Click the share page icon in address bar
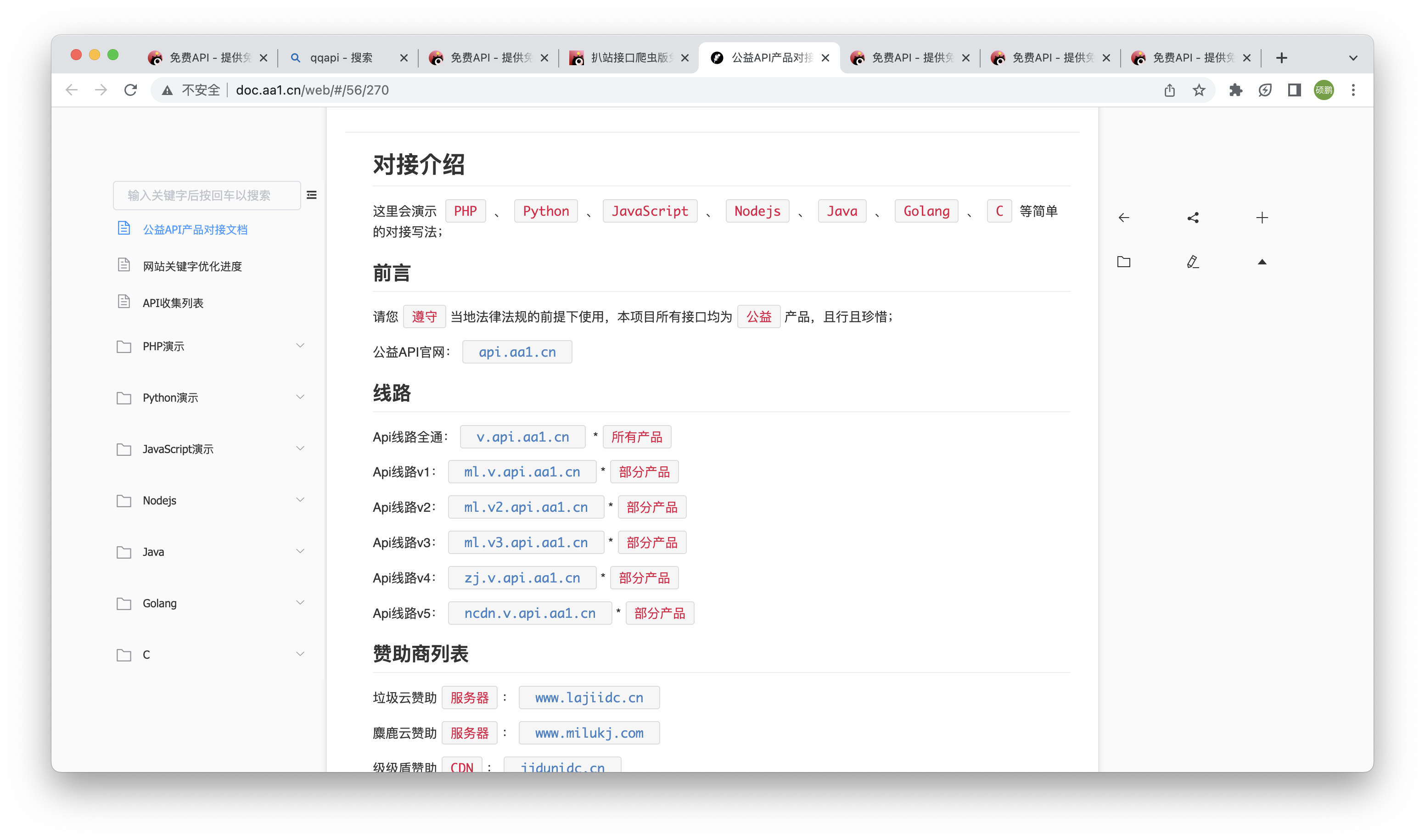Screen dimensions: 1425x840 1170,90
